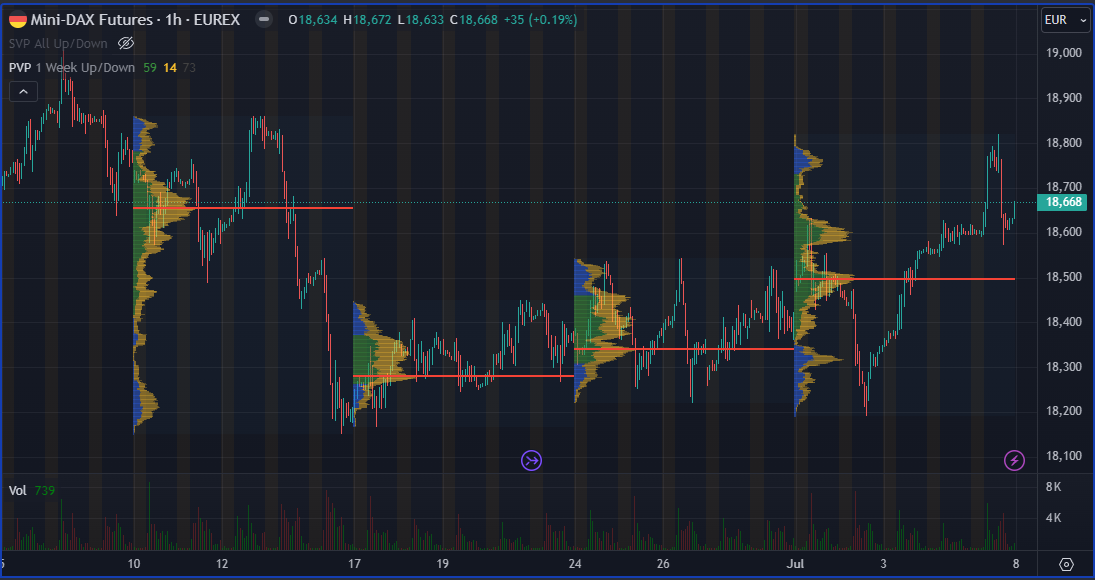Screen dimensions: 1095x580
Task: Click the 18,900 price axis label
Action: (1064, 98)
